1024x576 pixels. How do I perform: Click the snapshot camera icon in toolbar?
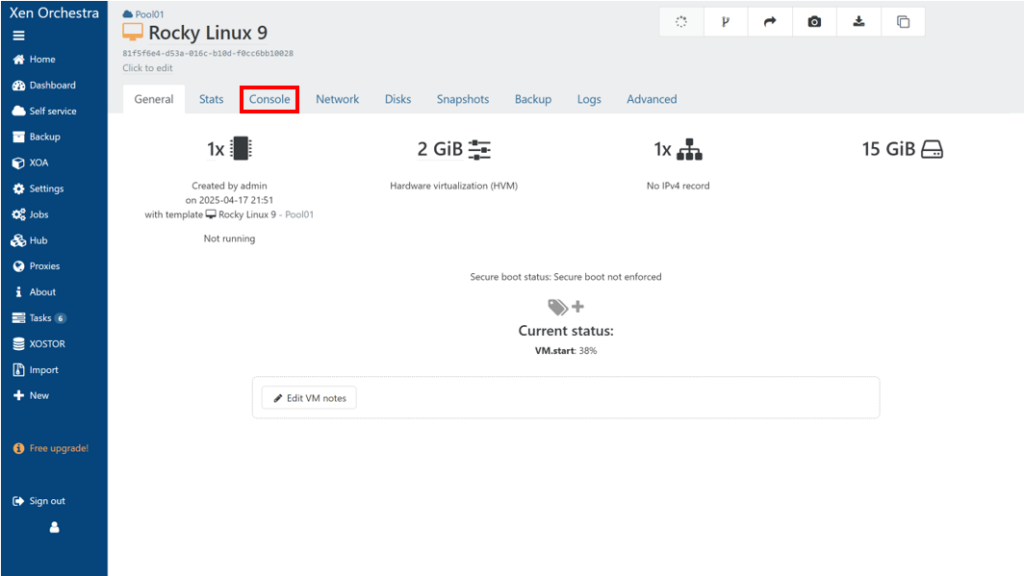(x=814, y=22)
